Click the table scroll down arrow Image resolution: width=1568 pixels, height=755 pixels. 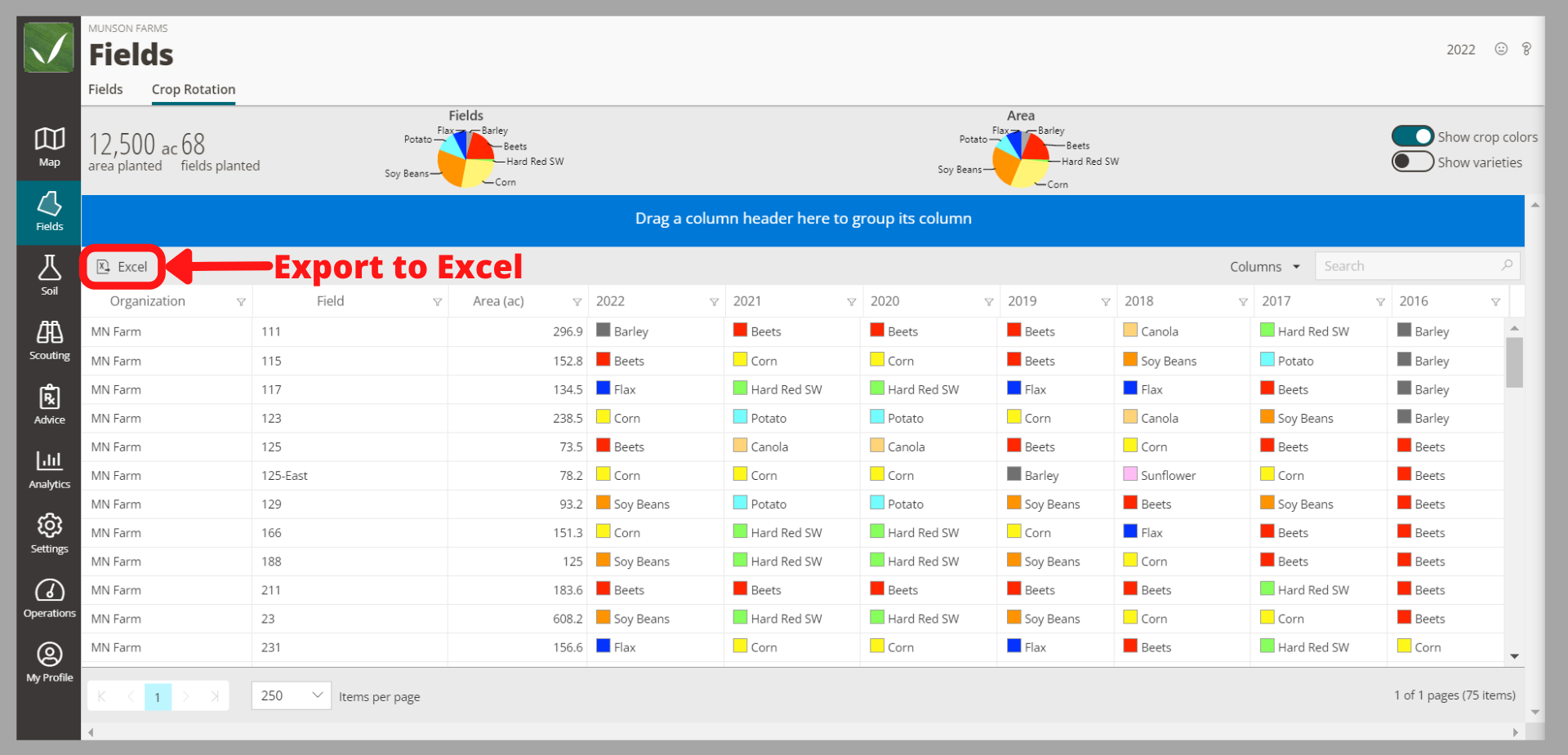[1514, 656]
